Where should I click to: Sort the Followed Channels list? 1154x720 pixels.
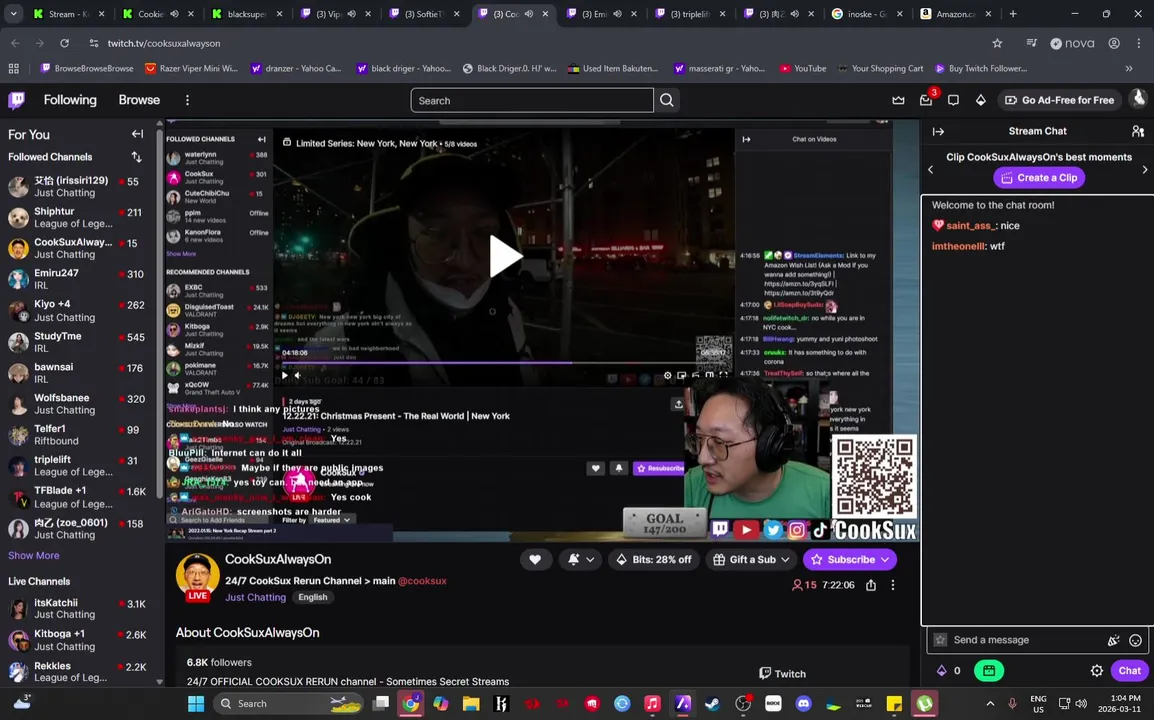136,157
